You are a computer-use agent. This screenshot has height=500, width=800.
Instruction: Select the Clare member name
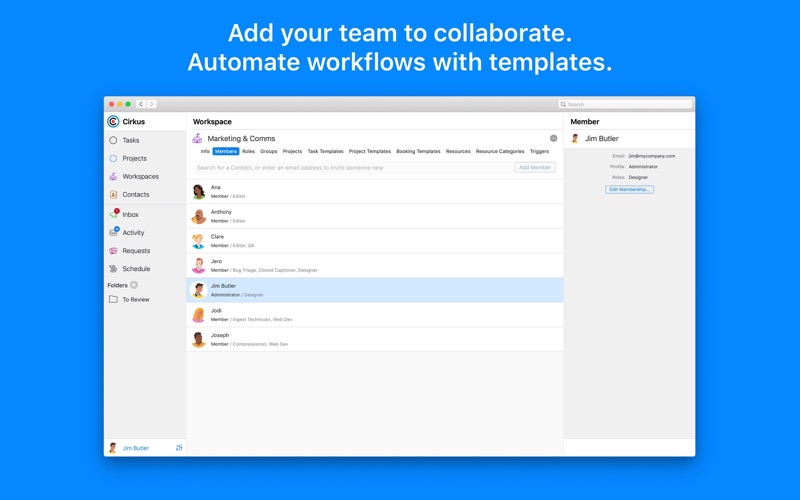217,237
